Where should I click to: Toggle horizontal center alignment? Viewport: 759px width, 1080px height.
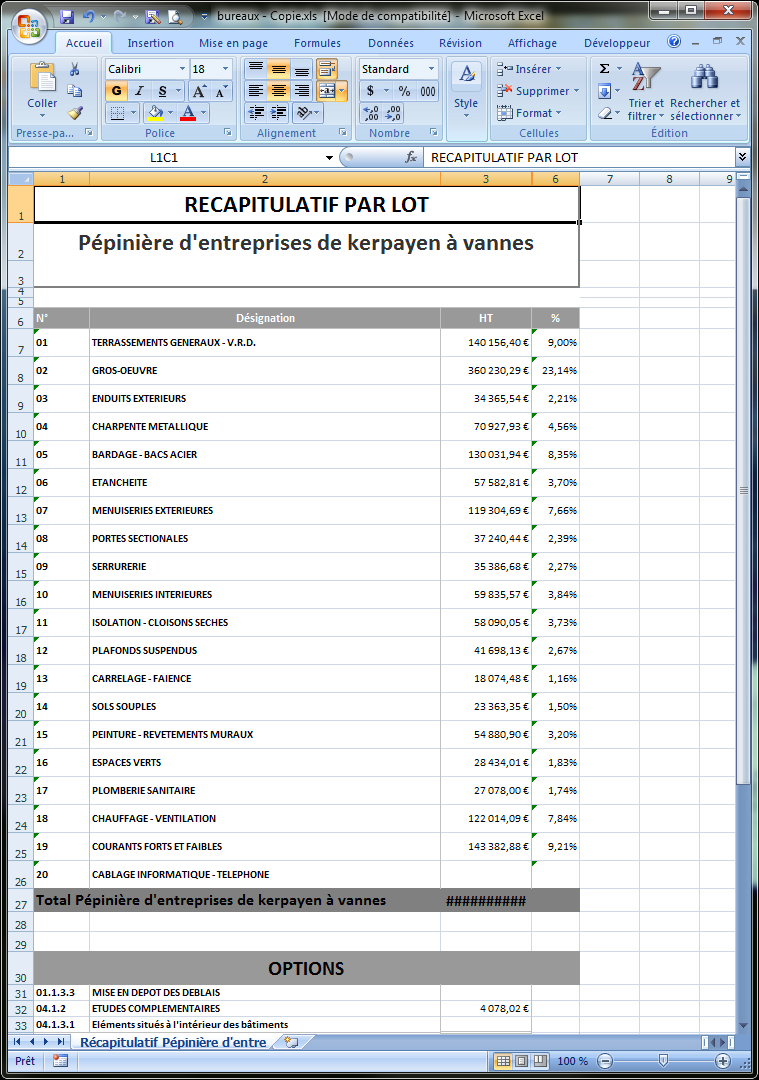click(x=278, y=91)
